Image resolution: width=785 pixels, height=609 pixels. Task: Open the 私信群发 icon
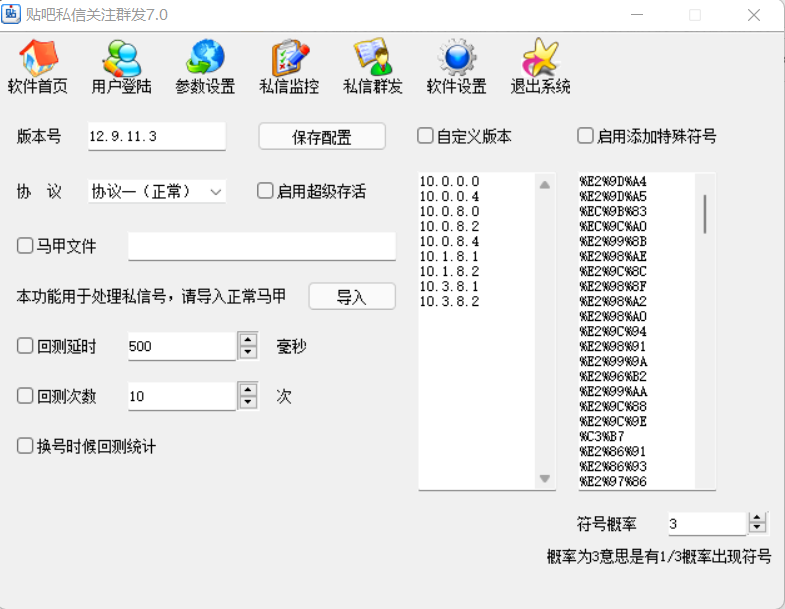pyautogui.click(x=373, y=67)
